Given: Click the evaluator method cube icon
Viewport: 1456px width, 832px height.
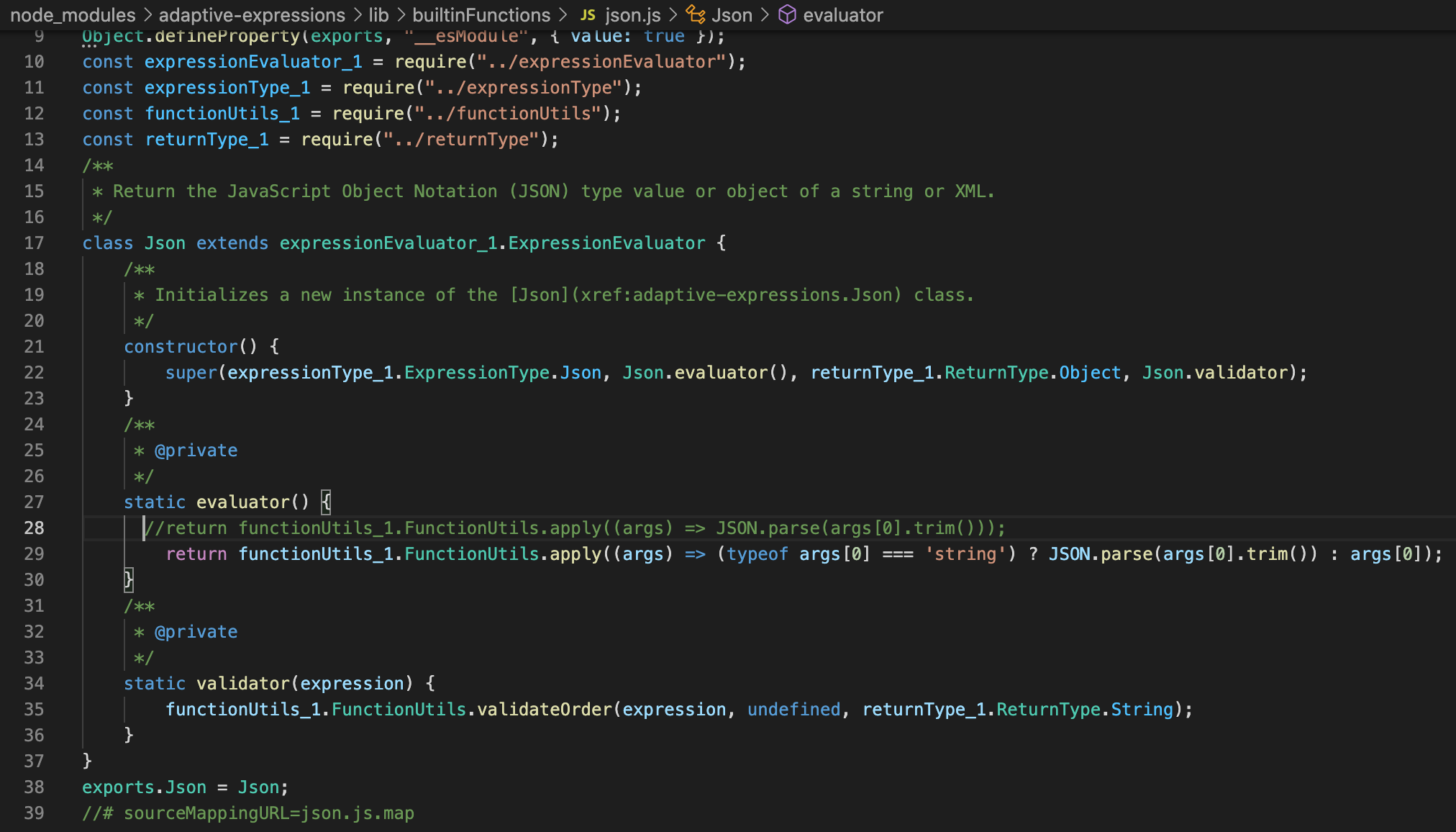Looking at the screenshot, I should (788, 14).
